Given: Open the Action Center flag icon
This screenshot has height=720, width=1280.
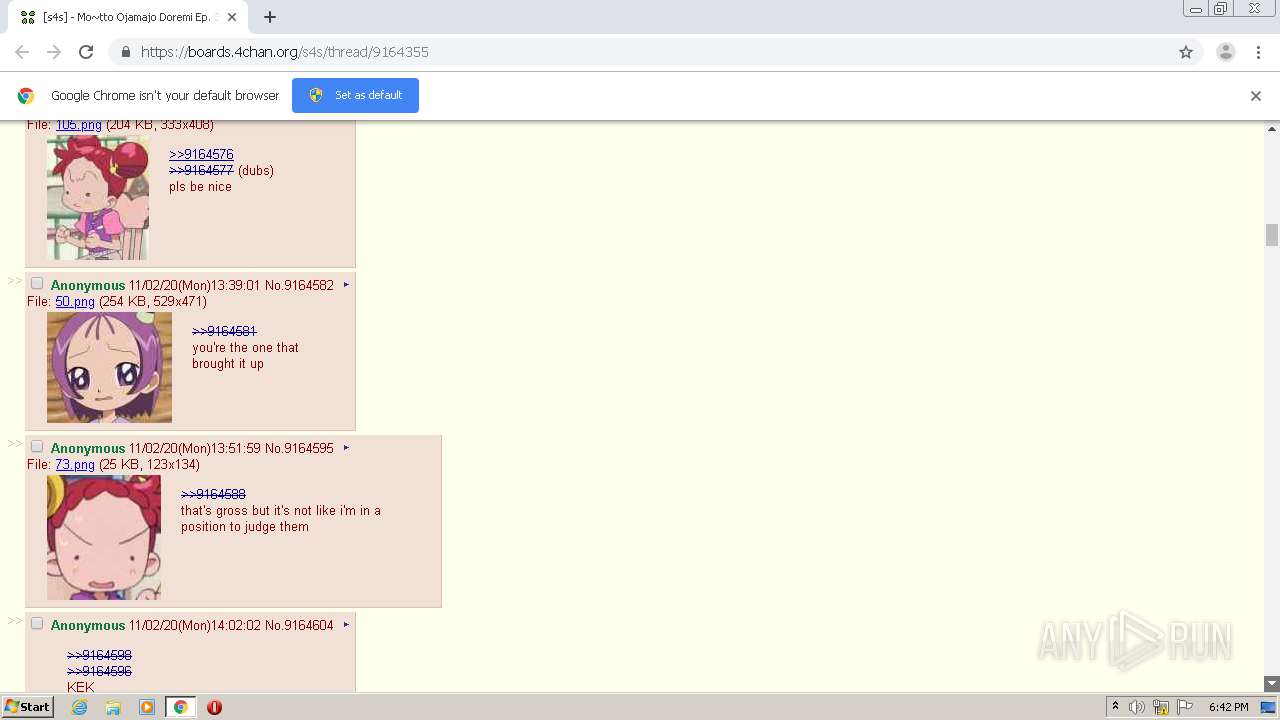Looking at the screenshot, I should click(1185, 707).
